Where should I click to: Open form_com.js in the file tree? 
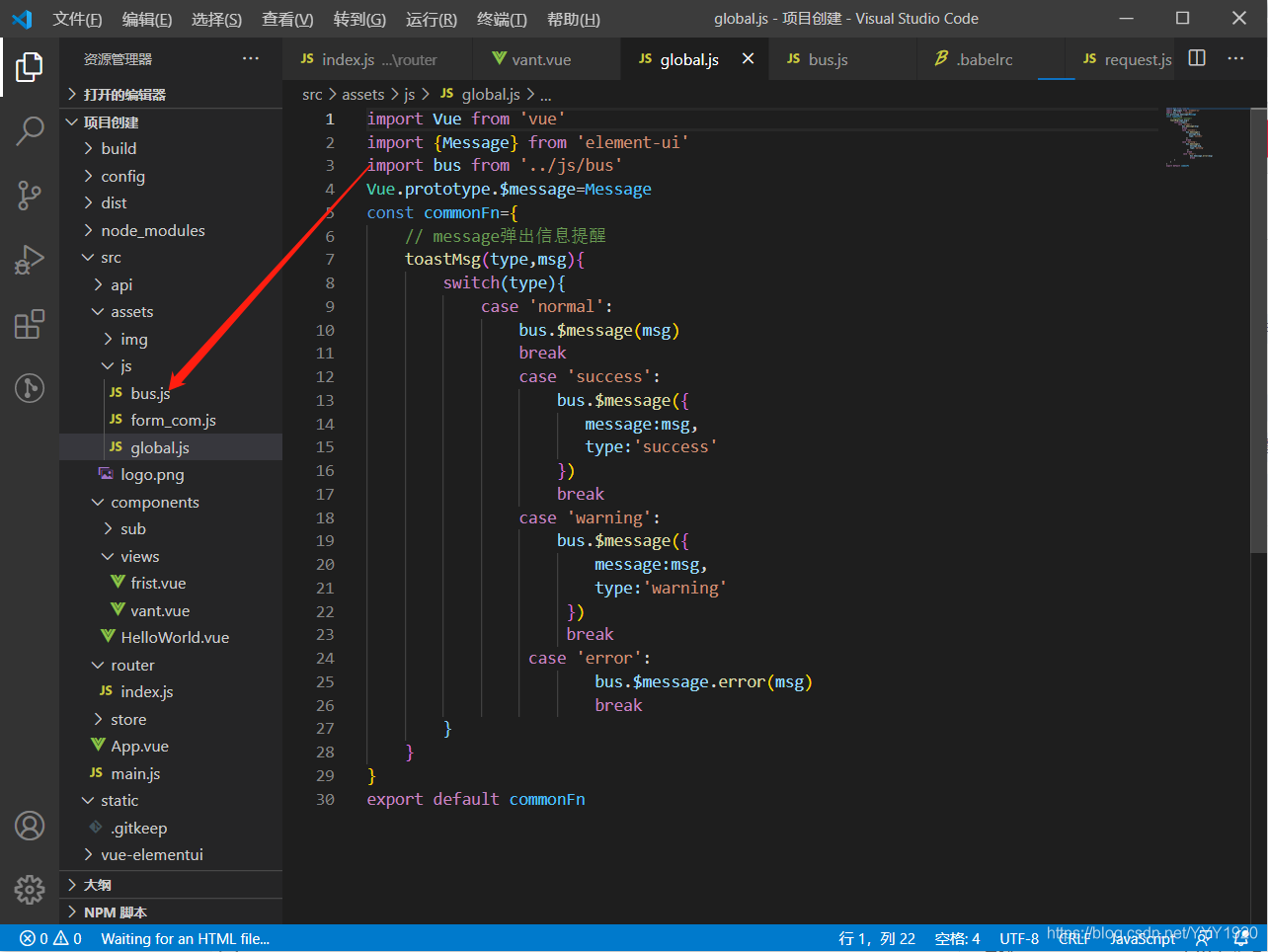(171, 420)
